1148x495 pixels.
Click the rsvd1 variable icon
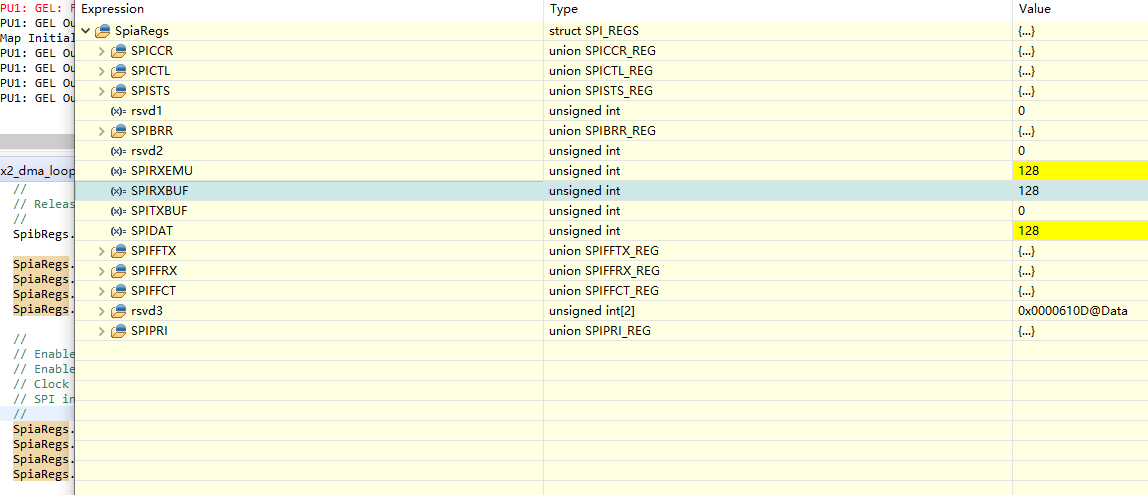pyautogui.click(x=118, y=111)
